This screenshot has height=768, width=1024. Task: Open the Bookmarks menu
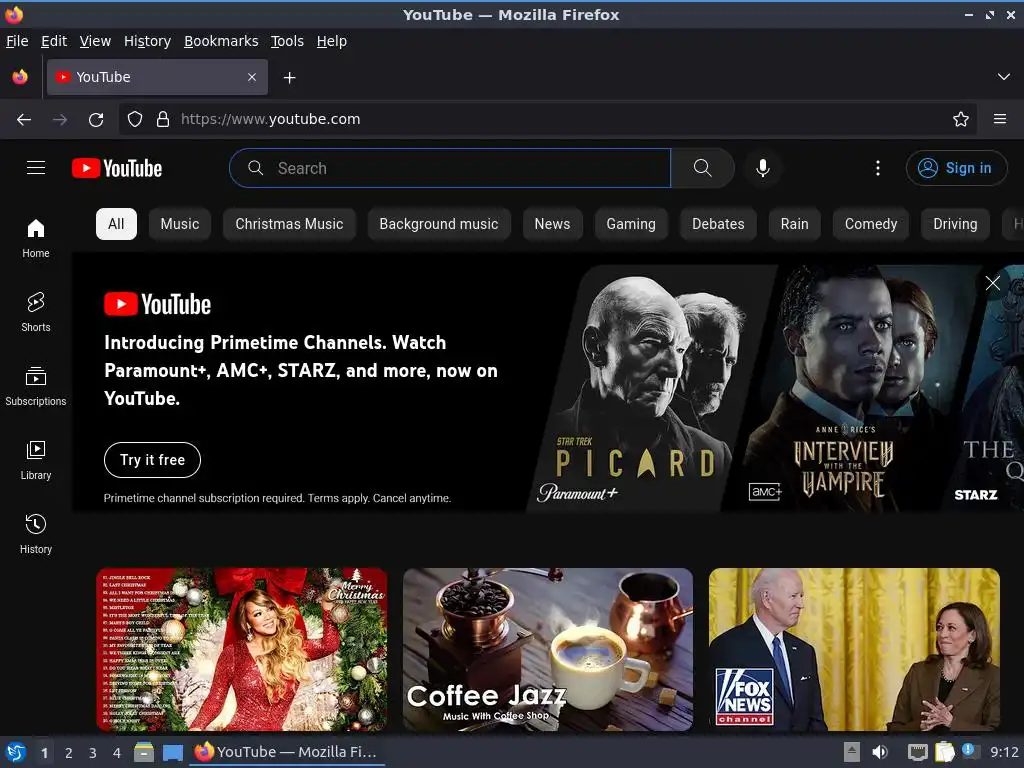tap(221, 41)
